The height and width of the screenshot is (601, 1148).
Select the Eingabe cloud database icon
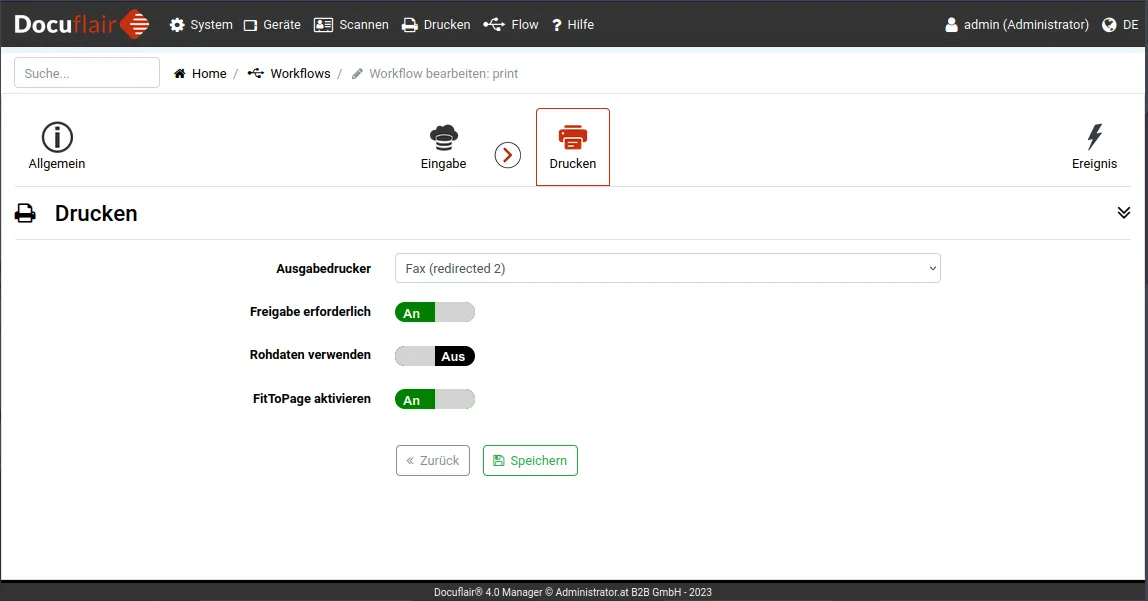click(443, 138)
